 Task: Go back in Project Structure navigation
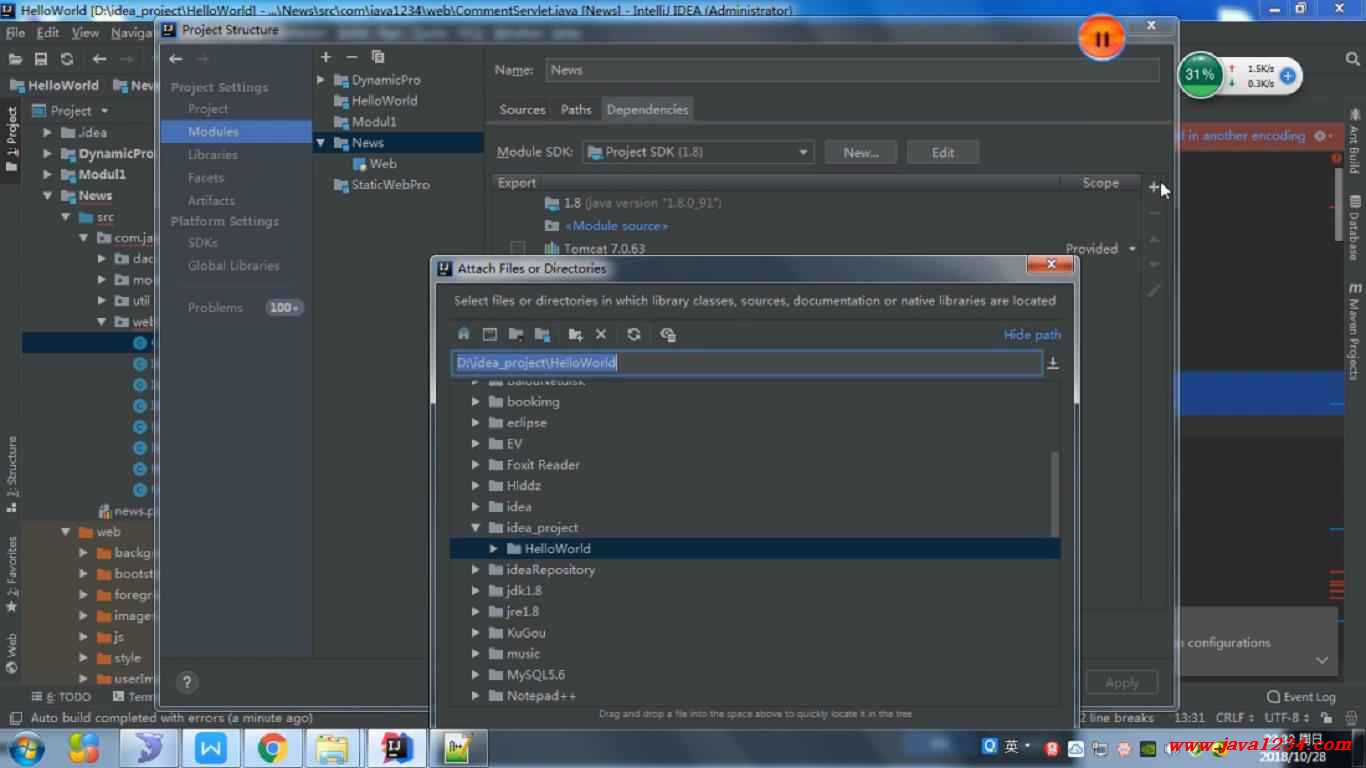(x=176, y=59)
